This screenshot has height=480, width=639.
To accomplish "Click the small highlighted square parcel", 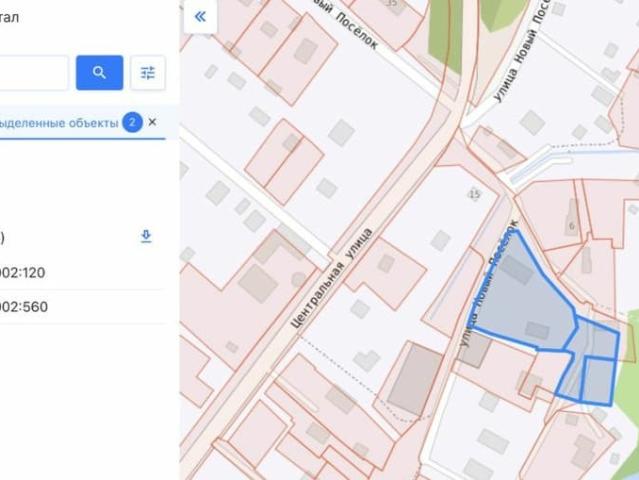I will coord(598,380).
